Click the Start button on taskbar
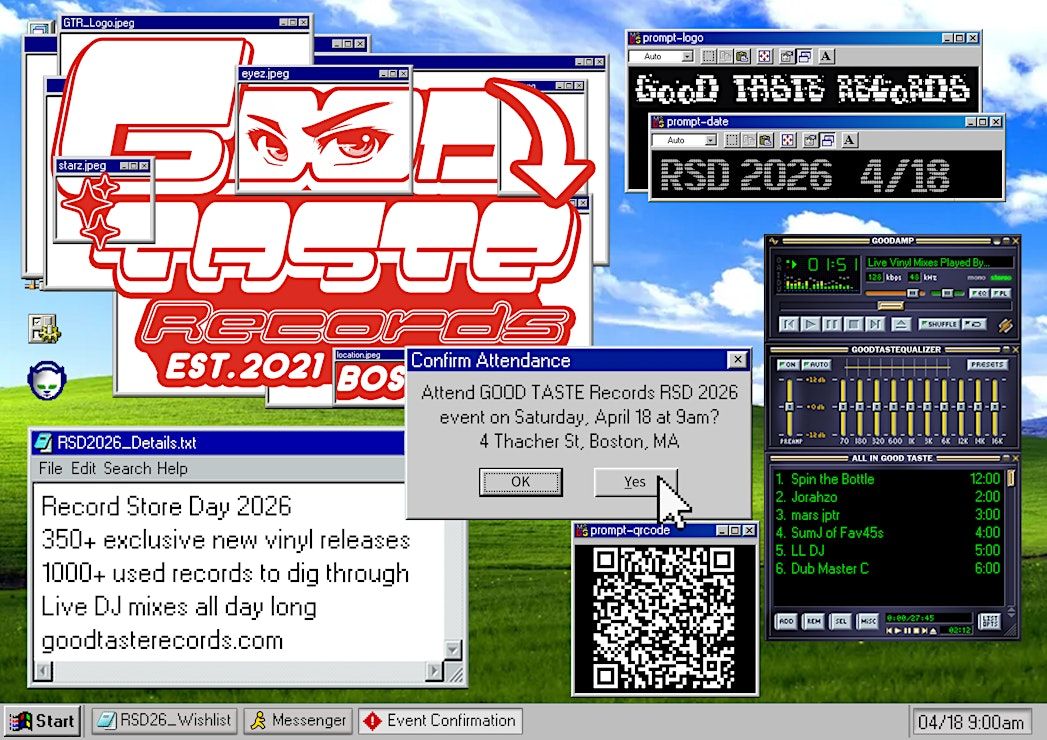Image resolution: width=1047 pixels, height=740 pixels. pos(42,721)
